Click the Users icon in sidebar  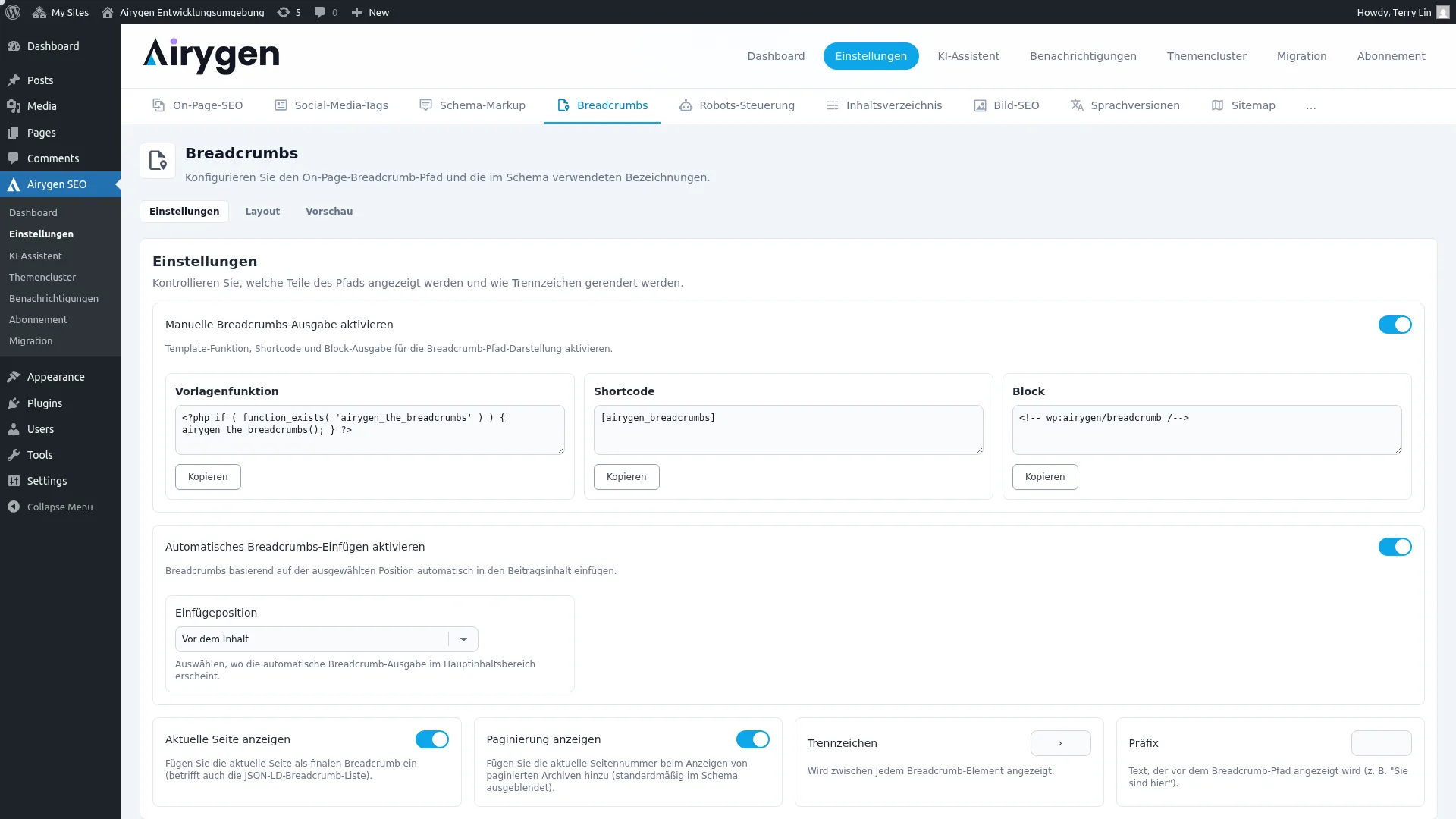coord(14,429)
